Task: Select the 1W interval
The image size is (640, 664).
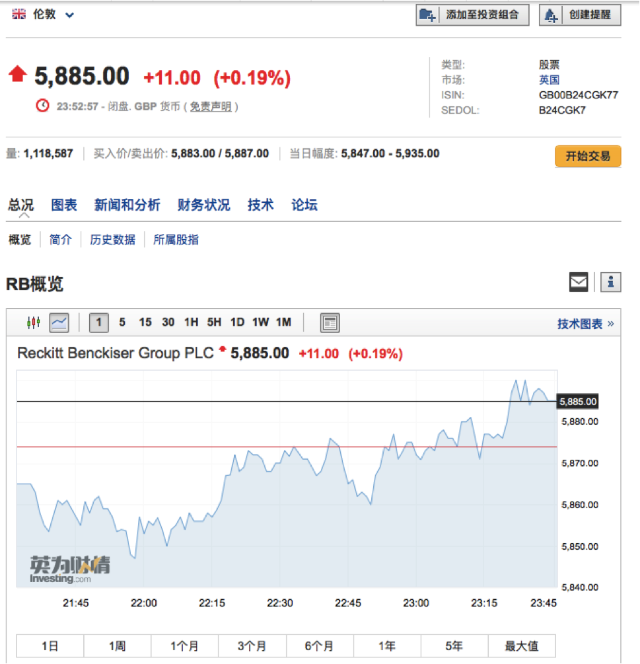Action: [260, 323]
